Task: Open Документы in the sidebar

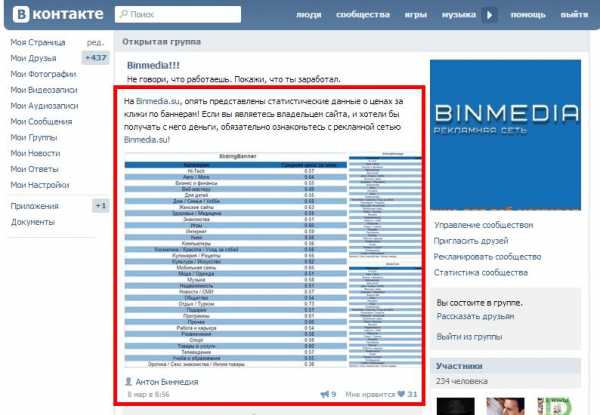Action: [33, 222]
